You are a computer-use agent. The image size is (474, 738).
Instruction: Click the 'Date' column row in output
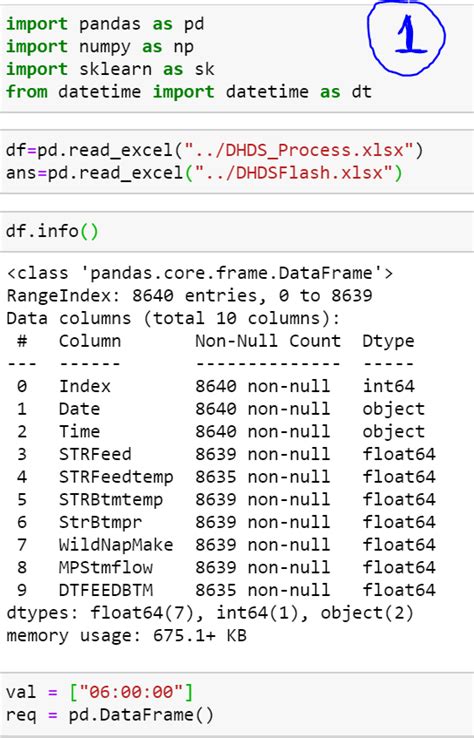[x=220, y=409]
